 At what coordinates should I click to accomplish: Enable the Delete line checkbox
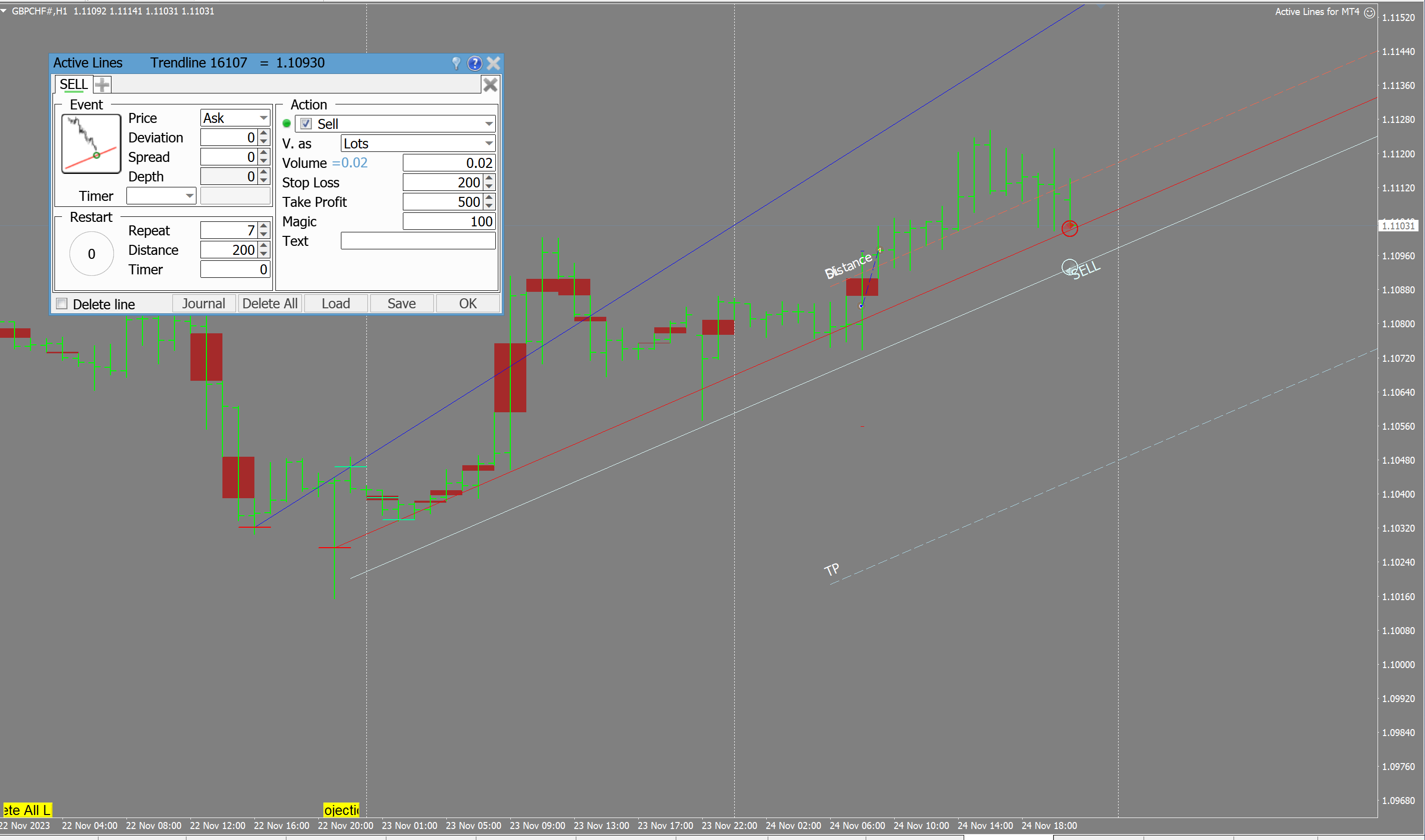[x=62, y=304]
